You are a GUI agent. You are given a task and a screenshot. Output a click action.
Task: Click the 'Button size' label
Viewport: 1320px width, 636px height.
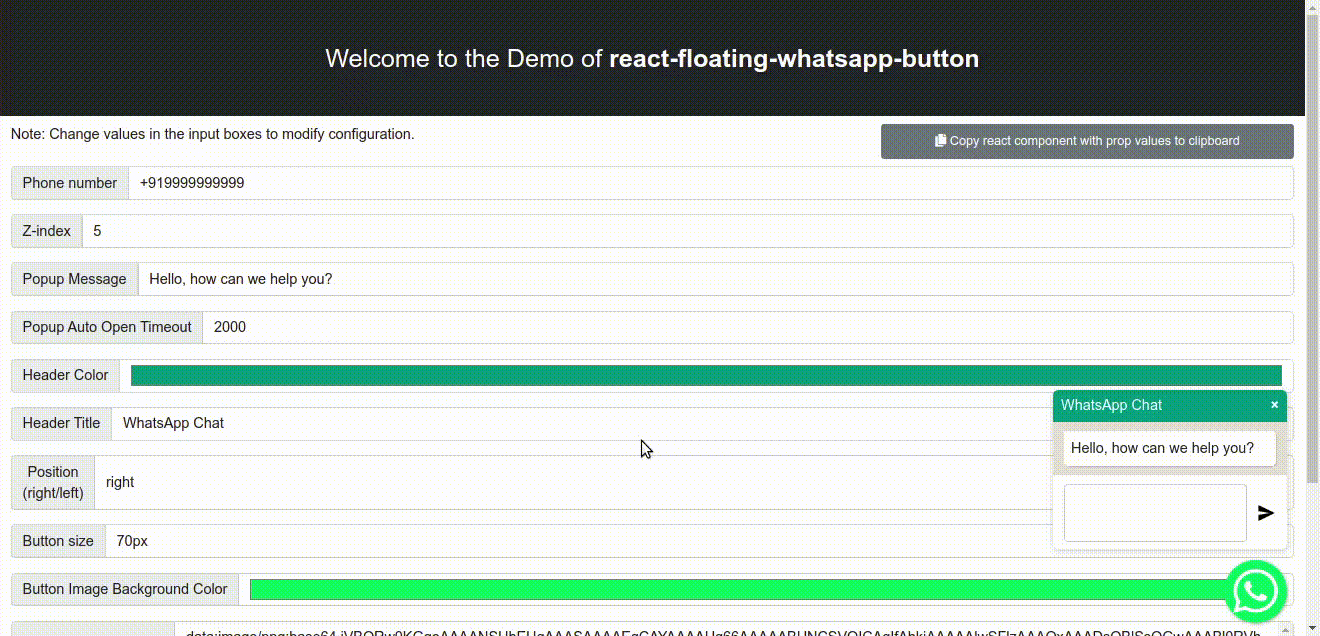click(x=58, y=541)
